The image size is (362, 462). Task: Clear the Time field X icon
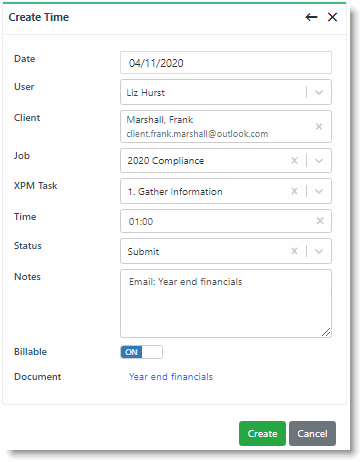320,221
